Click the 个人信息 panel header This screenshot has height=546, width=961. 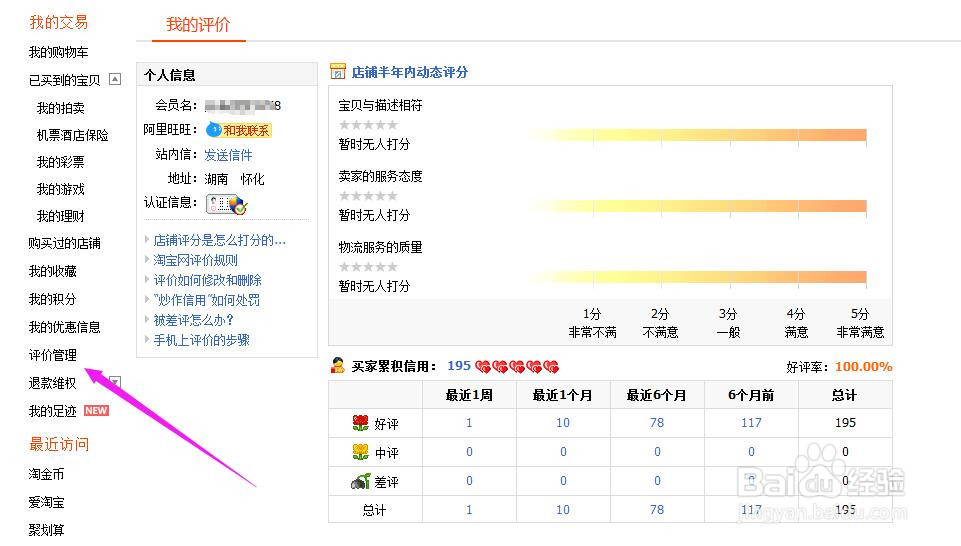[x=227, y=75]
